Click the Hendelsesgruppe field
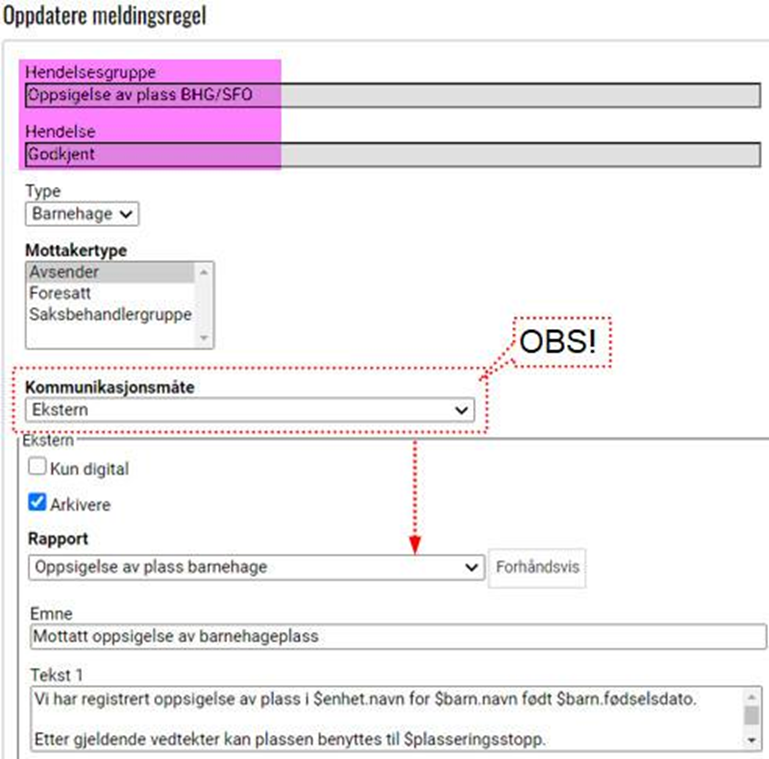The height and width of the screenshot is (759, 769). pyautogui.click(x=390, y=95)
